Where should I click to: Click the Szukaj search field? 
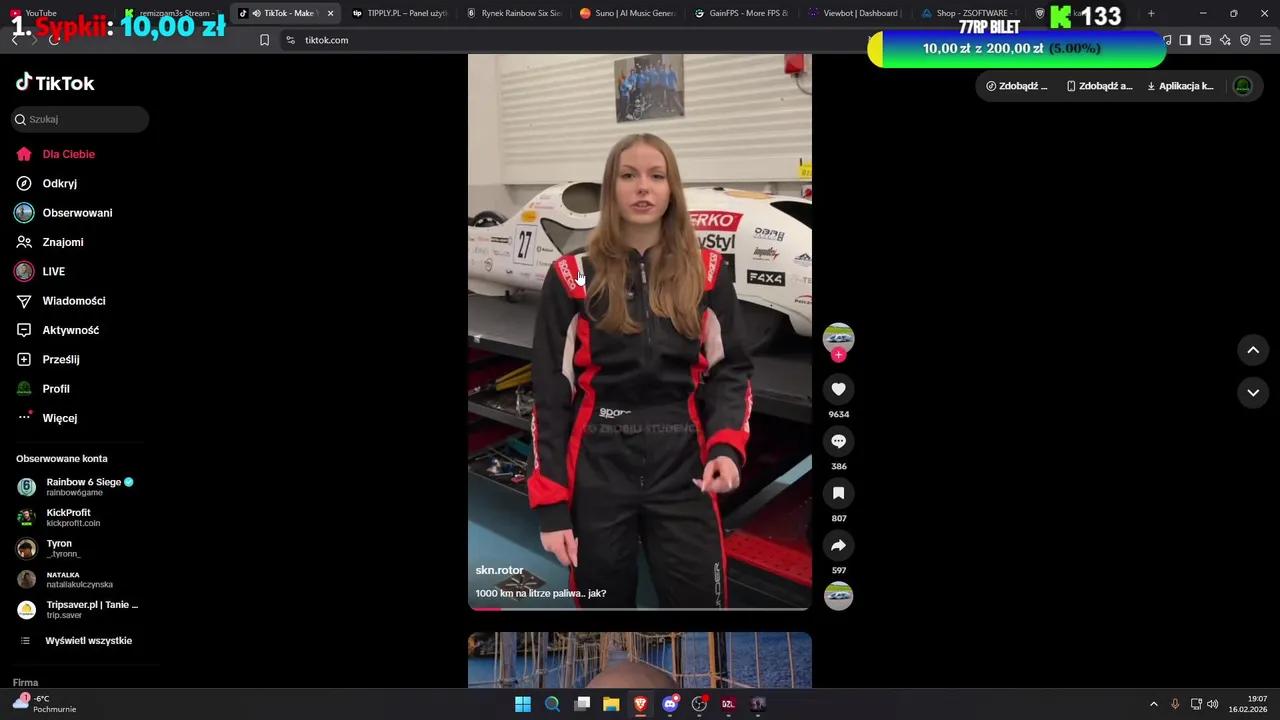(80, 119)
